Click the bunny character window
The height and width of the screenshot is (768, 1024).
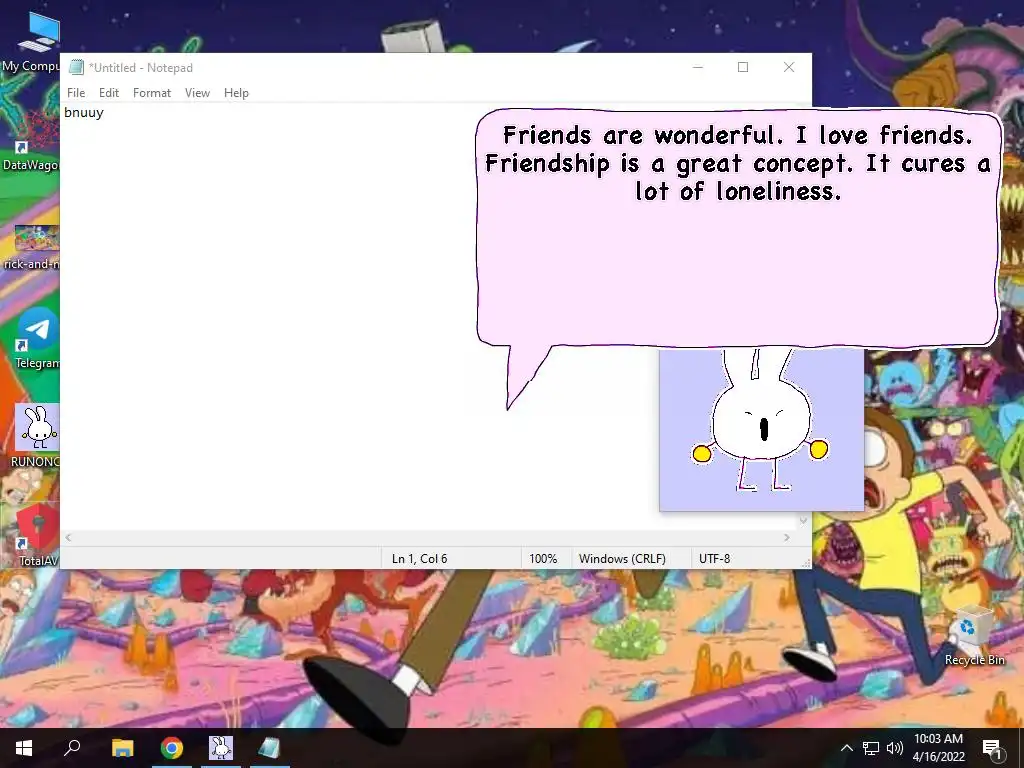click(761, 429)
